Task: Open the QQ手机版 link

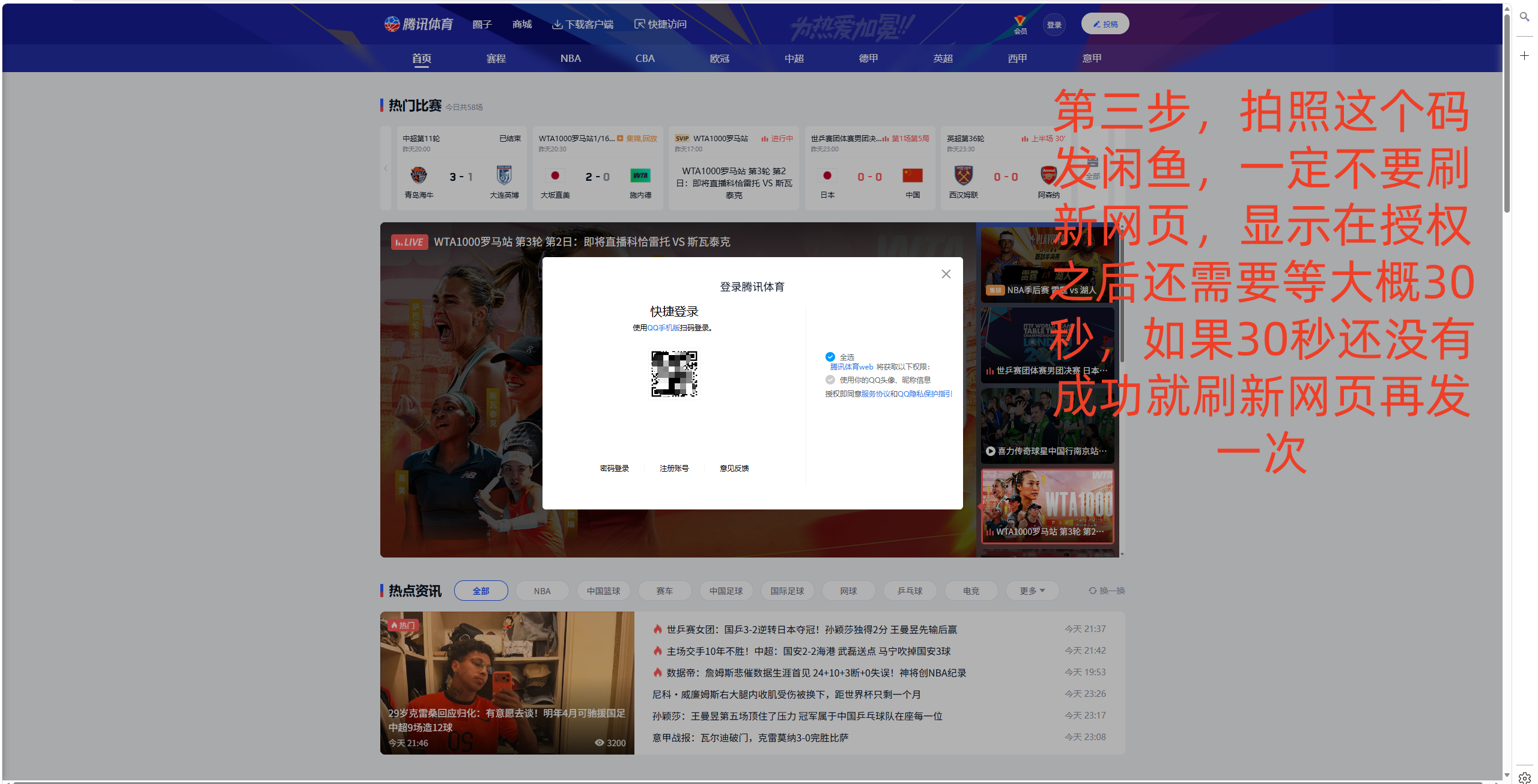Action: 663,328
